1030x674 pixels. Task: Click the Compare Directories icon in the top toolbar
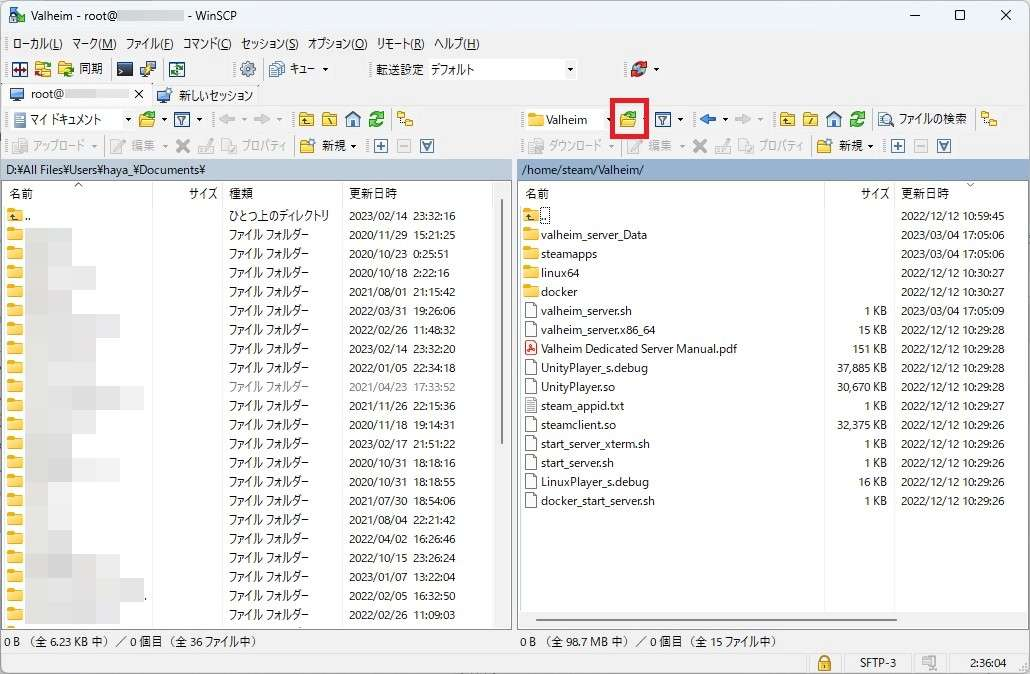point(20,69)
